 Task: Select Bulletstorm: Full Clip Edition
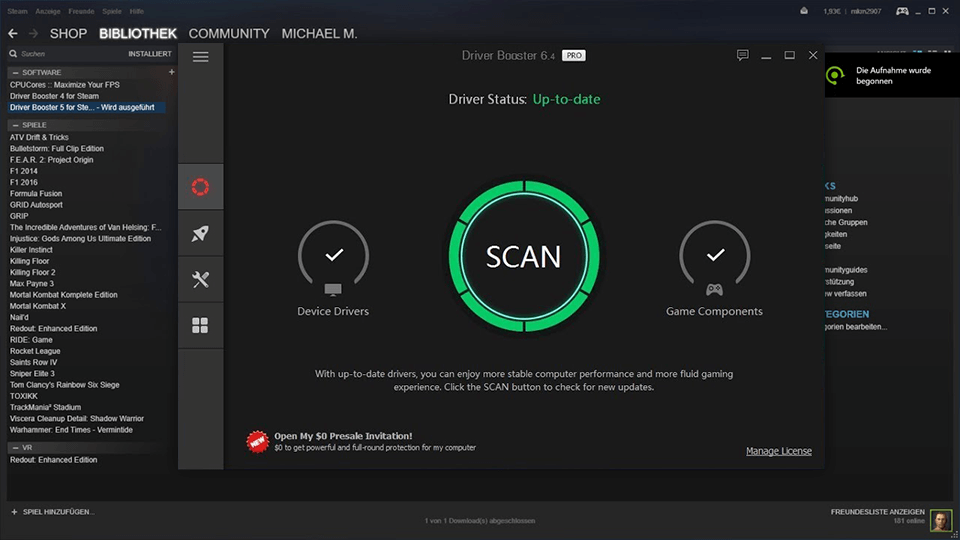pos(56,149)
